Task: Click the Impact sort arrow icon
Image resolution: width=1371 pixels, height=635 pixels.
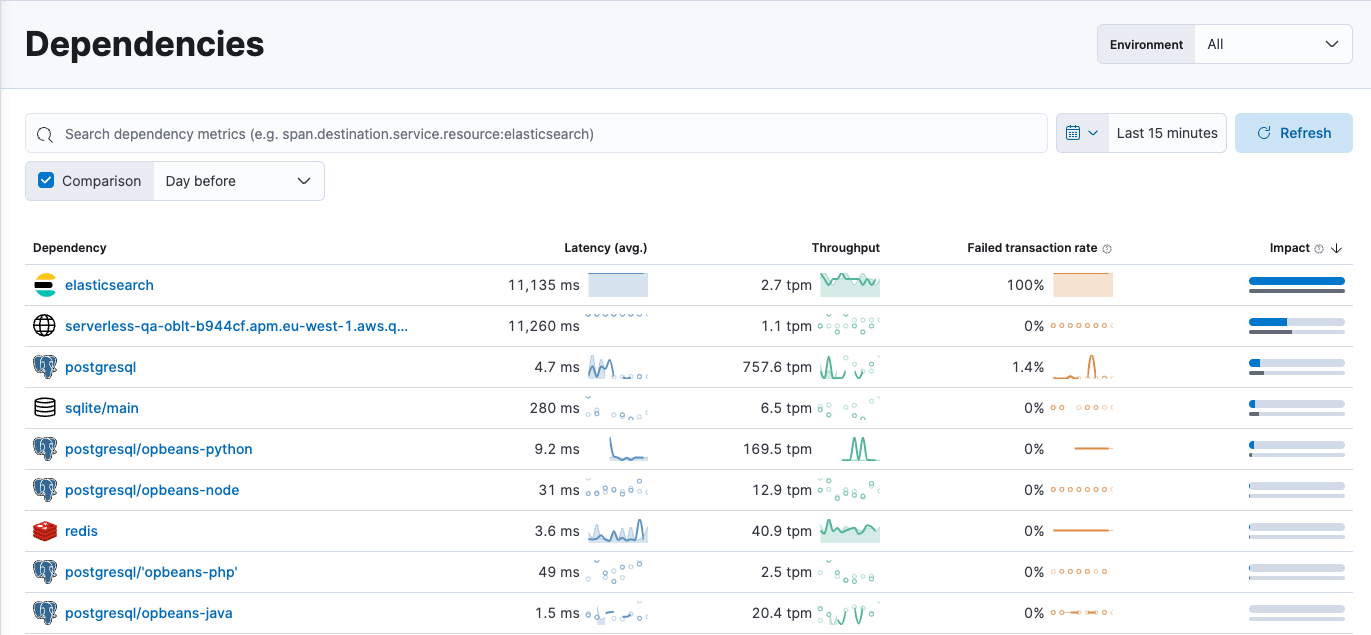Action: (x=1337, y=248)
